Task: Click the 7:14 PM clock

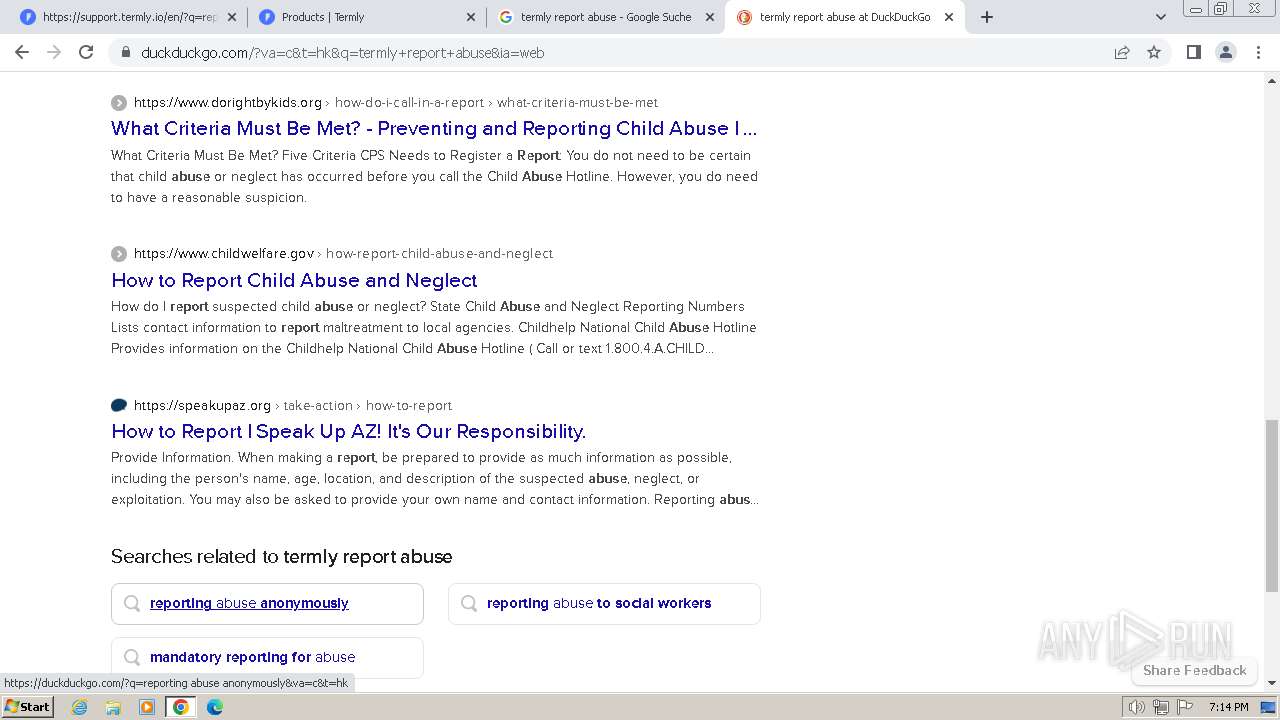Action: 1228,707
